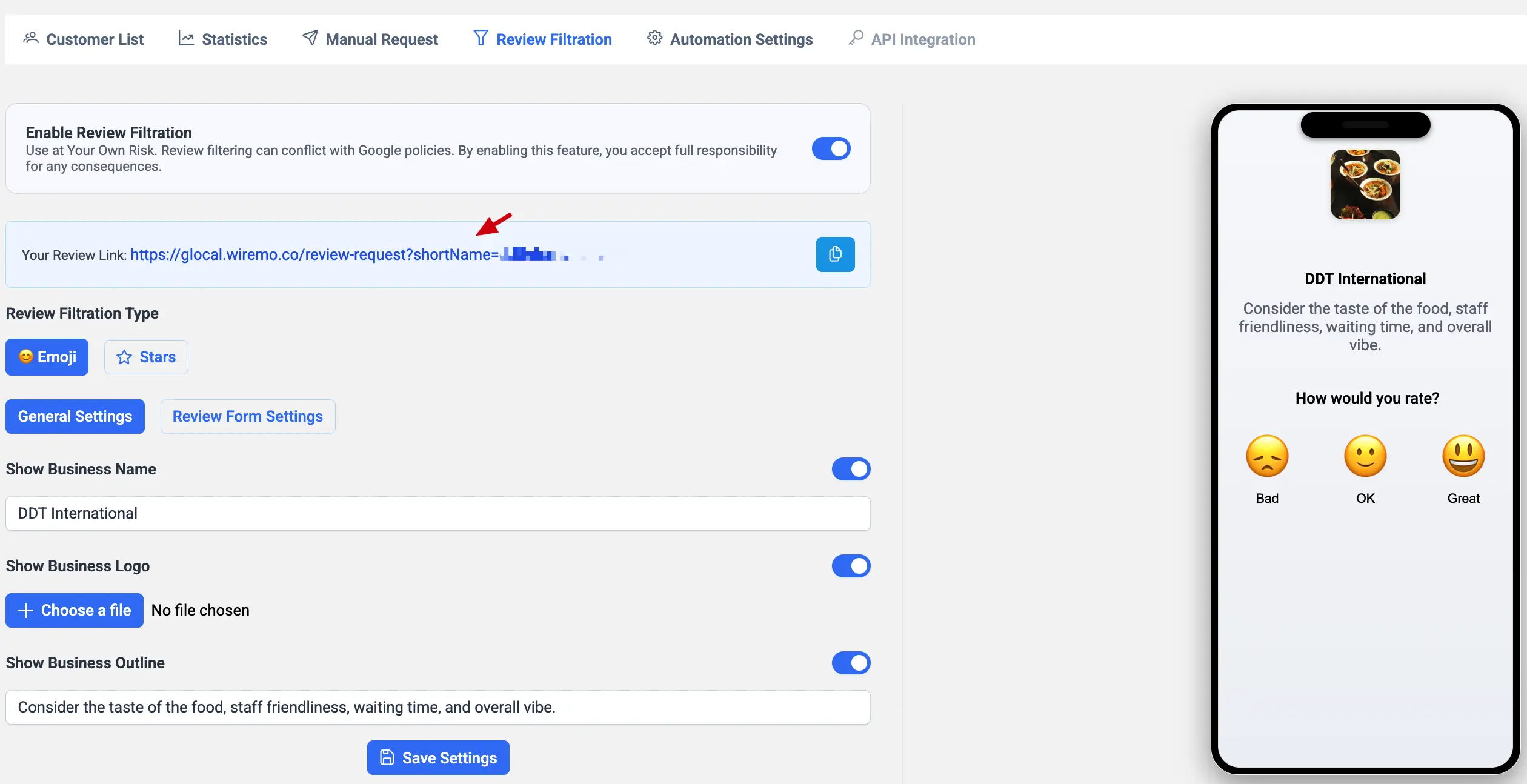Click the Great smiling emoji in preview
This screenshot has width=1527, height=784.
[1463, 456]
